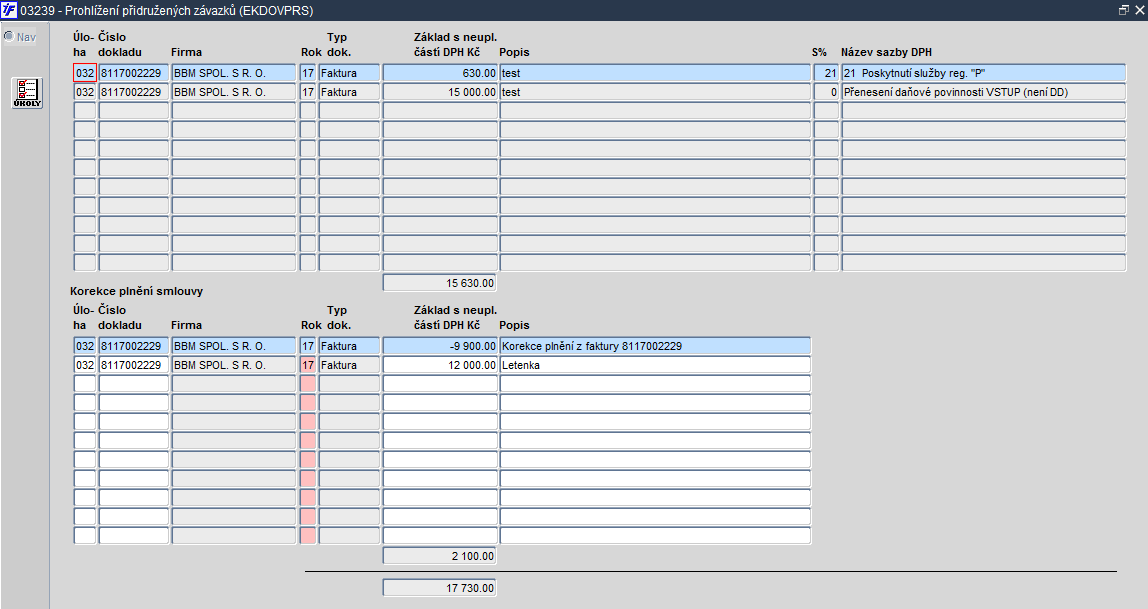Click the Letenka description field
Screen dimensions: 1148x609
tap(655, 365)
